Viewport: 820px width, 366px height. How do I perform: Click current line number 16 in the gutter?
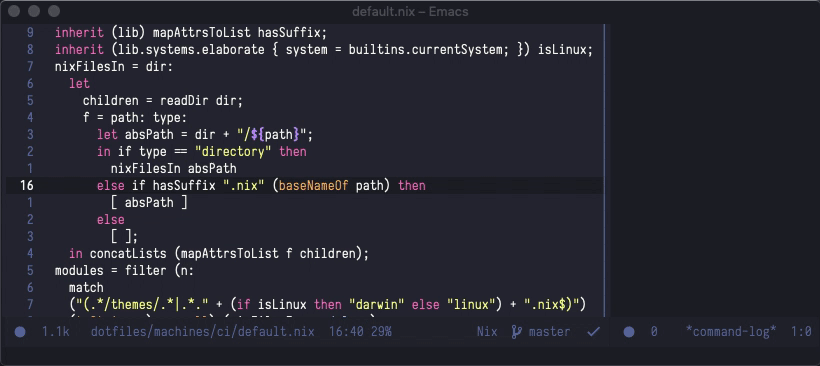coord(26,186)
